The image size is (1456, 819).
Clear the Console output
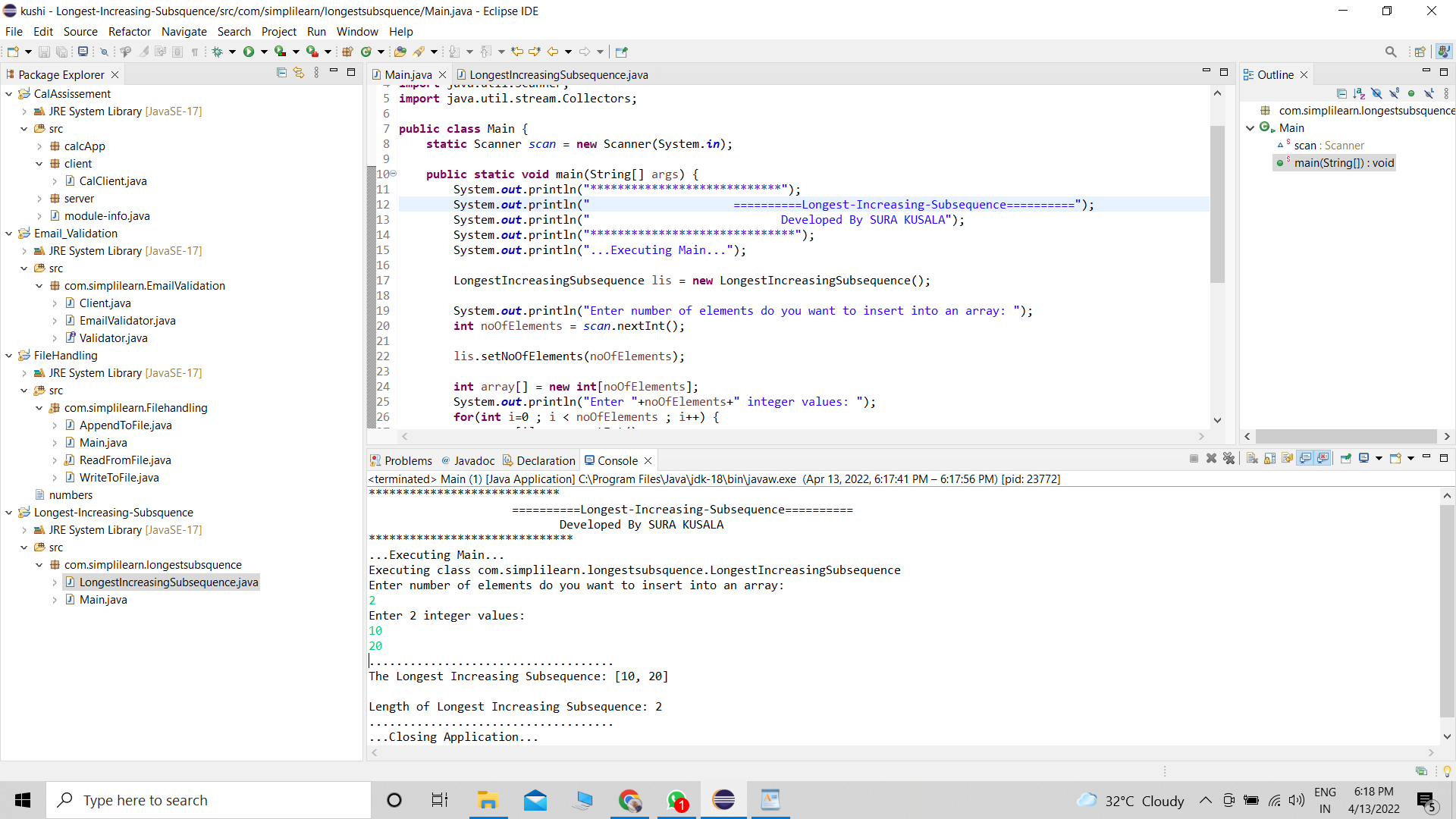point(1251,458)
